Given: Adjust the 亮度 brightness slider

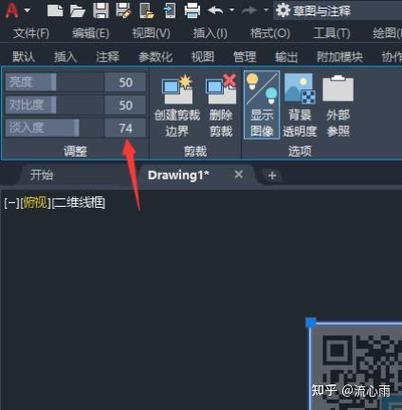Looking at the screenshot, I should coord(55,82).
